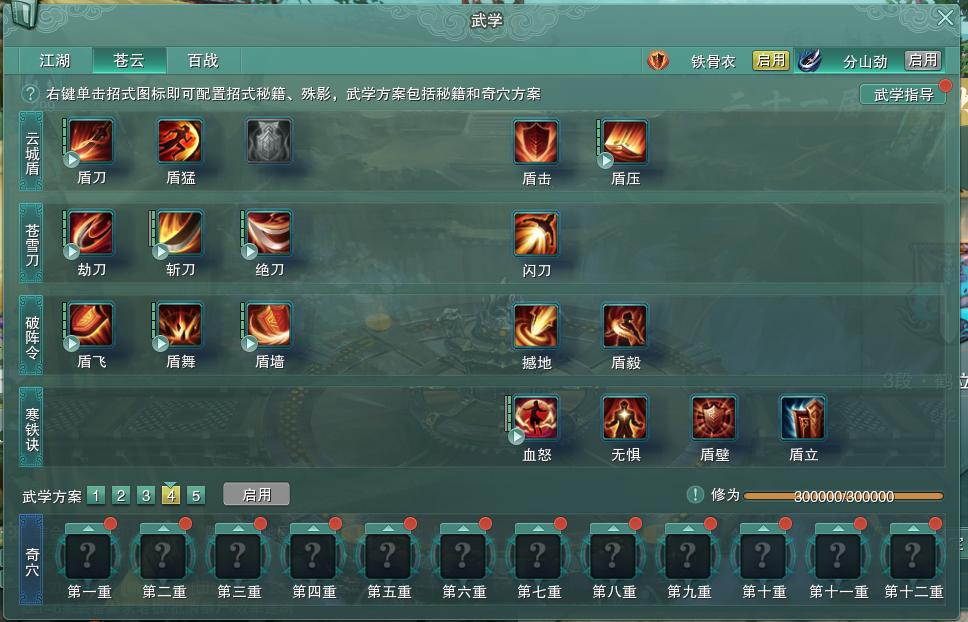The image size is (968, 622).
Task: Select the 盾刀 skill icon
Action: (91, 141)
